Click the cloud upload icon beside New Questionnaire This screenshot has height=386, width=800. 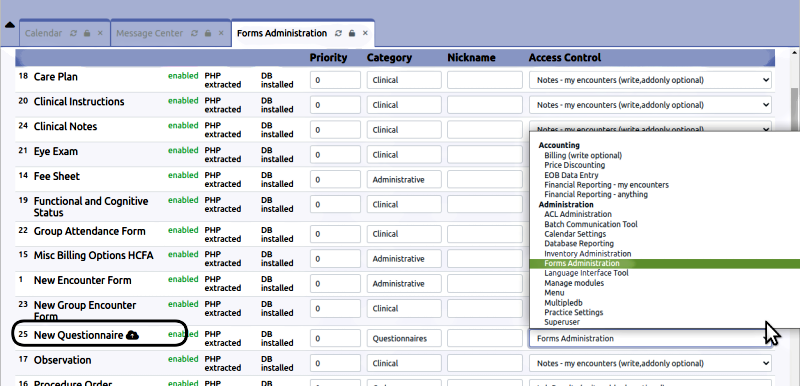click(x=132, y=335)
